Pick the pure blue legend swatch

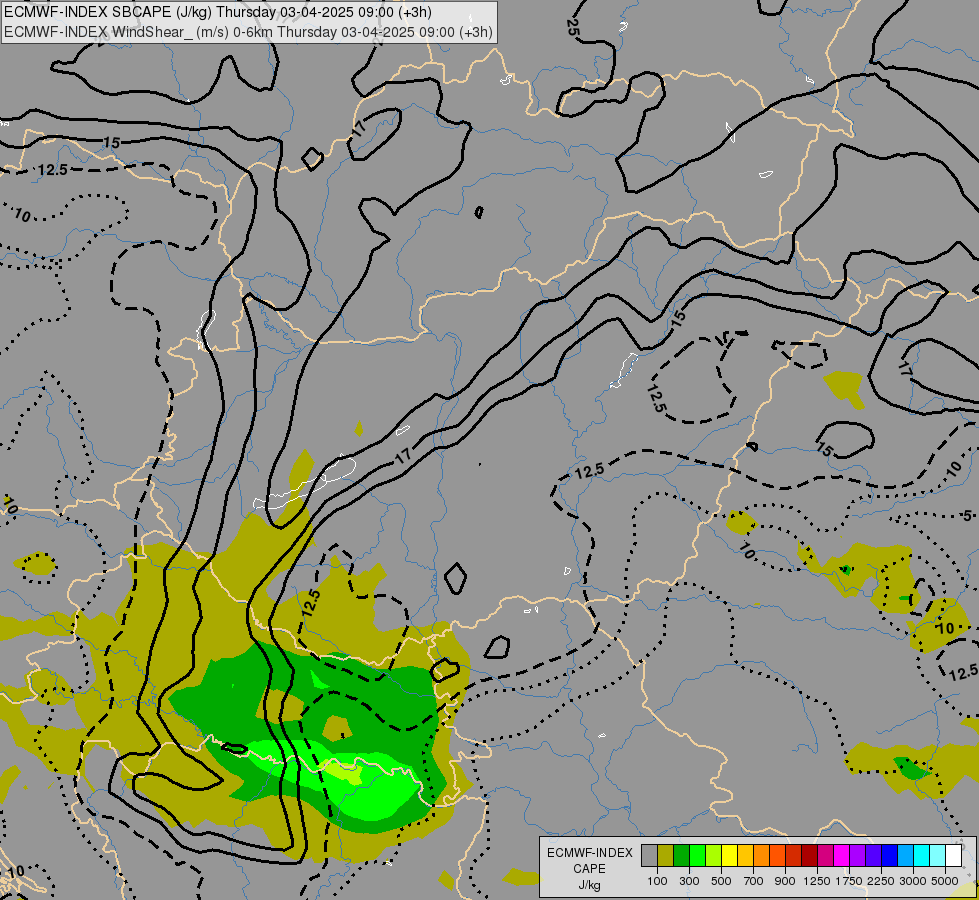coord(890,855)
